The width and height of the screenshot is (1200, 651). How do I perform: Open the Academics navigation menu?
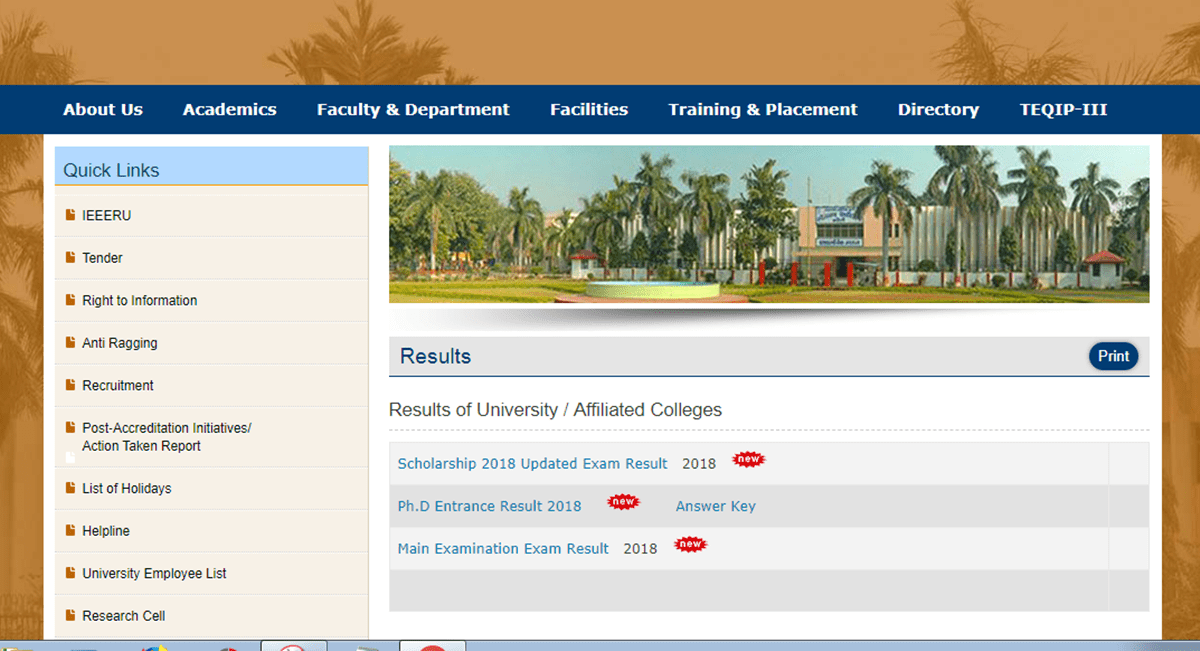coord(229,110)
